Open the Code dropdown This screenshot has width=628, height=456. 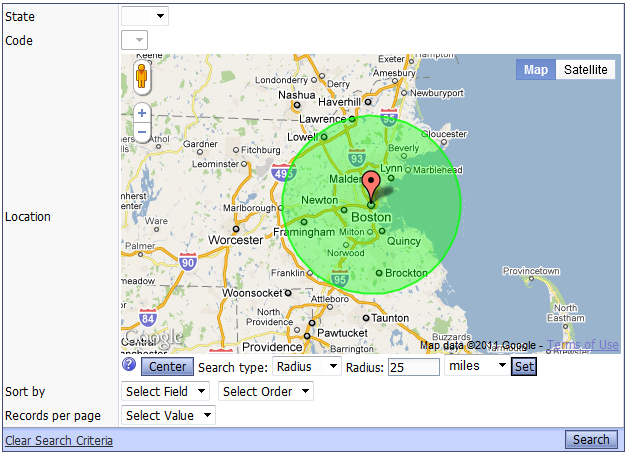135,40
